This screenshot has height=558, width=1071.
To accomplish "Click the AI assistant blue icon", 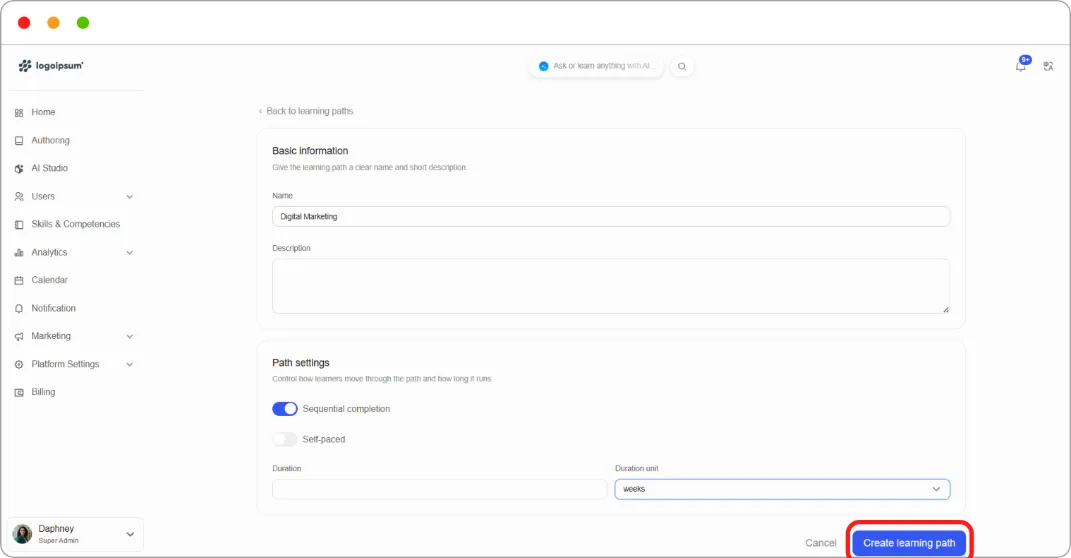I will 544,66.
